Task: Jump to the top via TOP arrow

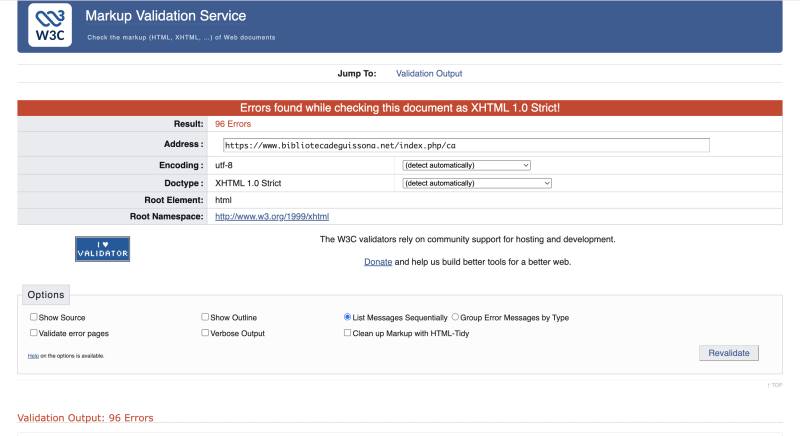Action: click(x=775, y=384)
